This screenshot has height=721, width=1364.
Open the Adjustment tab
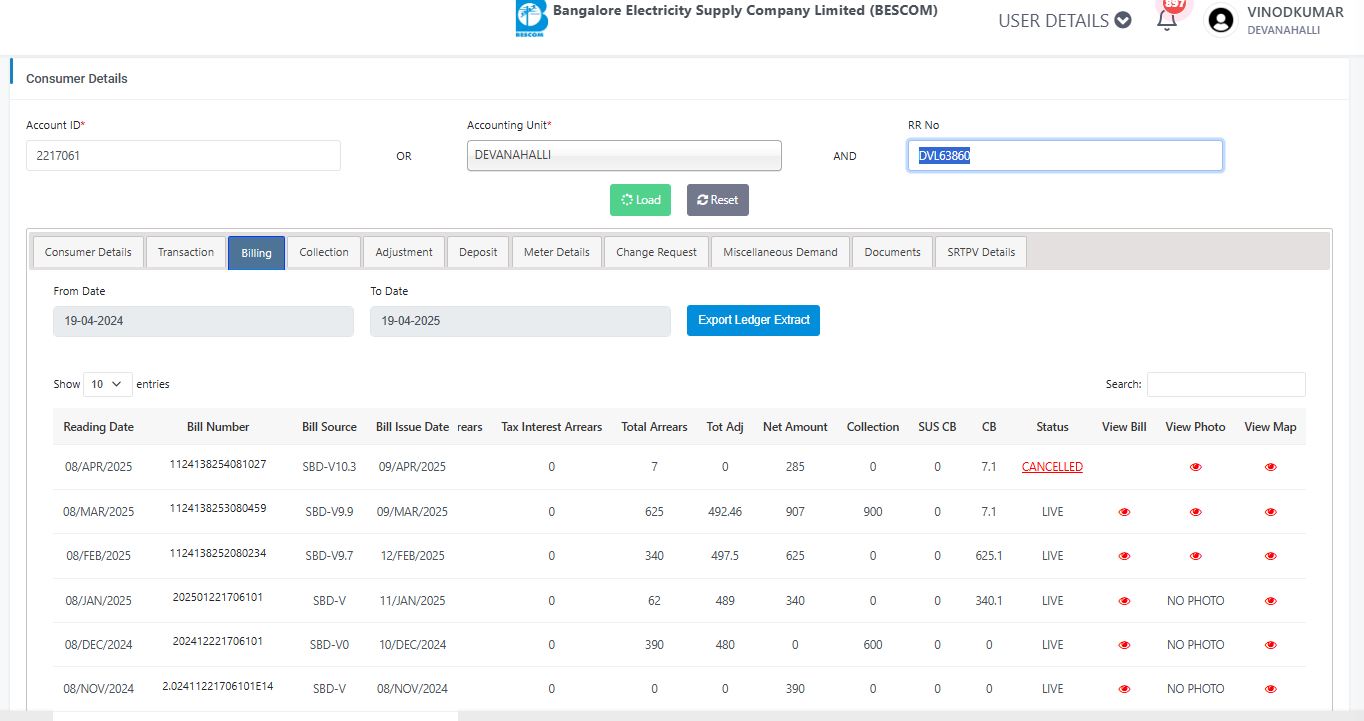pyautogui.click(x=404, y=252)
